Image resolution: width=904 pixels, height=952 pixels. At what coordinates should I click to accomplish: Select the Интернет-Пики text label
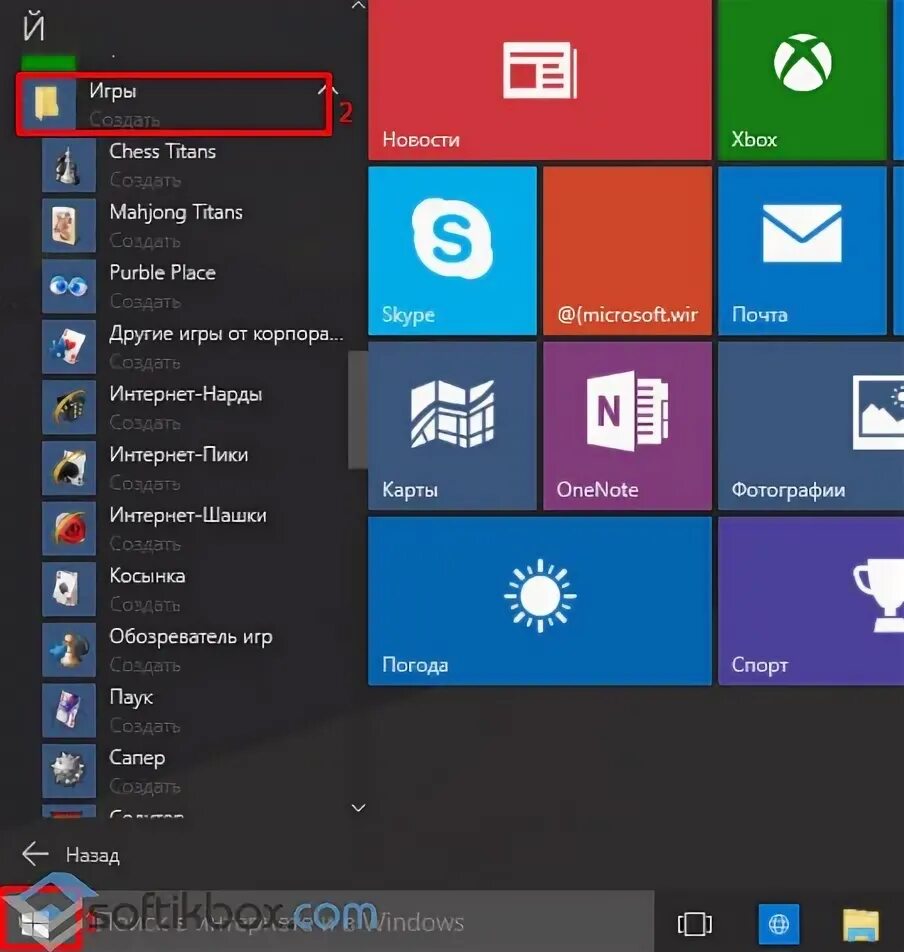(x=178, y=454)
